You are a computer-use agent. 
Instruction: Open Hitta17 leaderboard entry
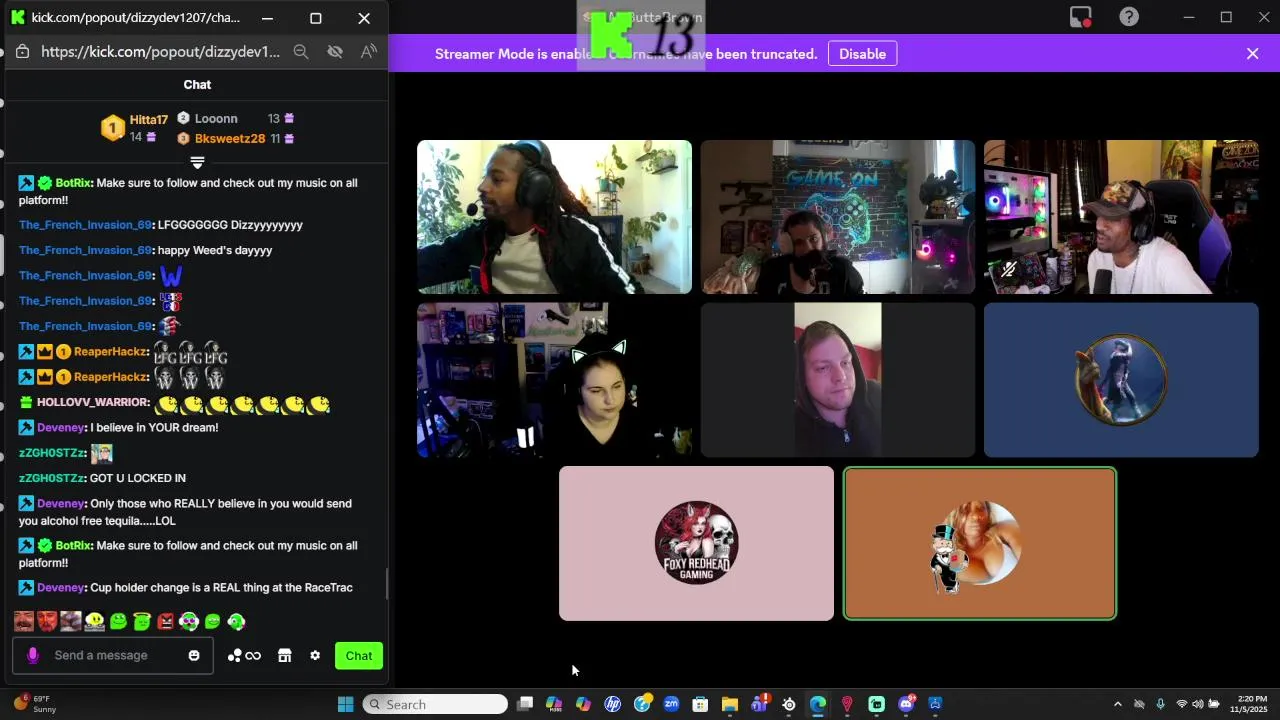(135, 128)
